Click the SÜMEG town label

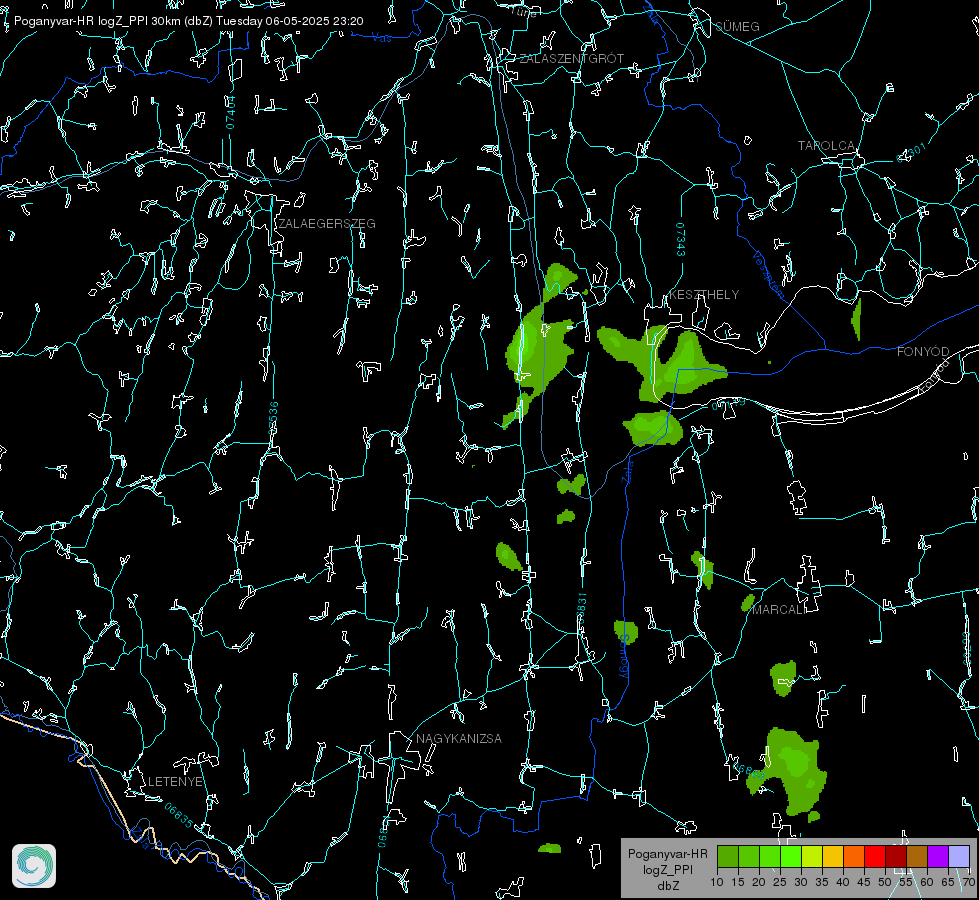click(x=737, y=26)
